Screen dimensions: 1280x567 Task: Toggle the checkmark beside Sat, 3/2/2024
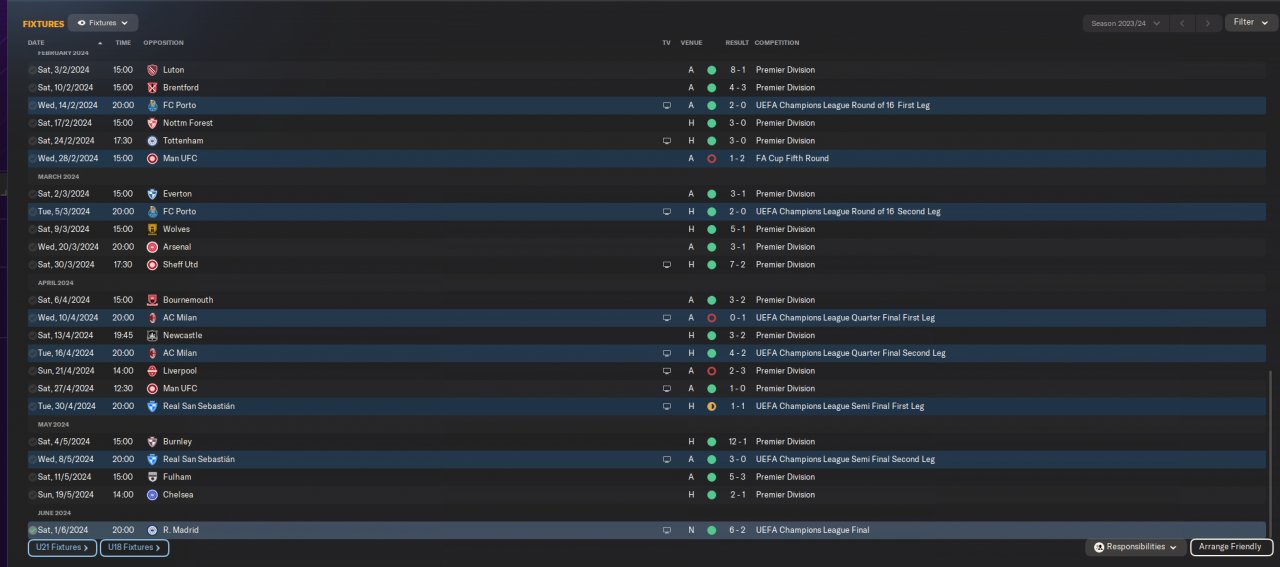tap(32, 70)
